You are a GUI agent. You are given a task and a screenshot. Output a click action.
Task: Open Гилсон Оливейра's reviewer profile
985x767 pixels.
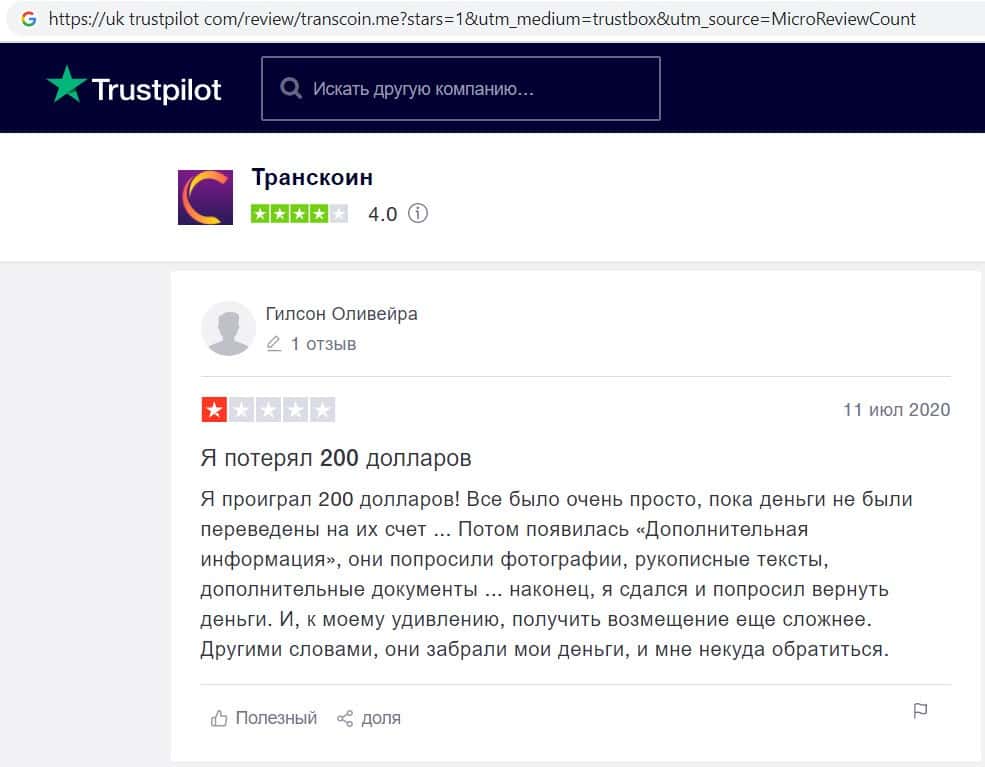tap(341, 314)
